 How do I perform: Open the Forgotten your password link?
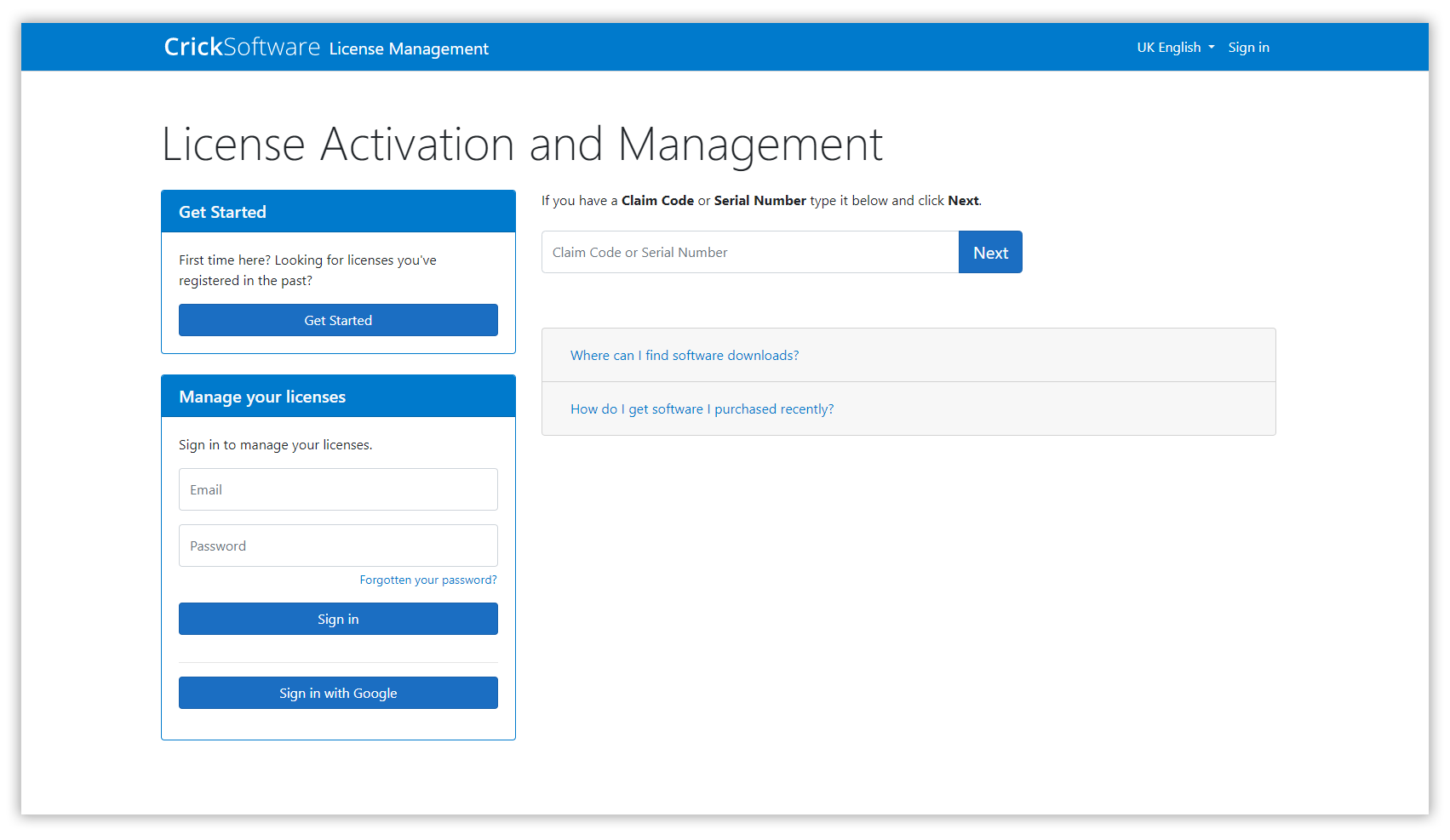[427, 580]
